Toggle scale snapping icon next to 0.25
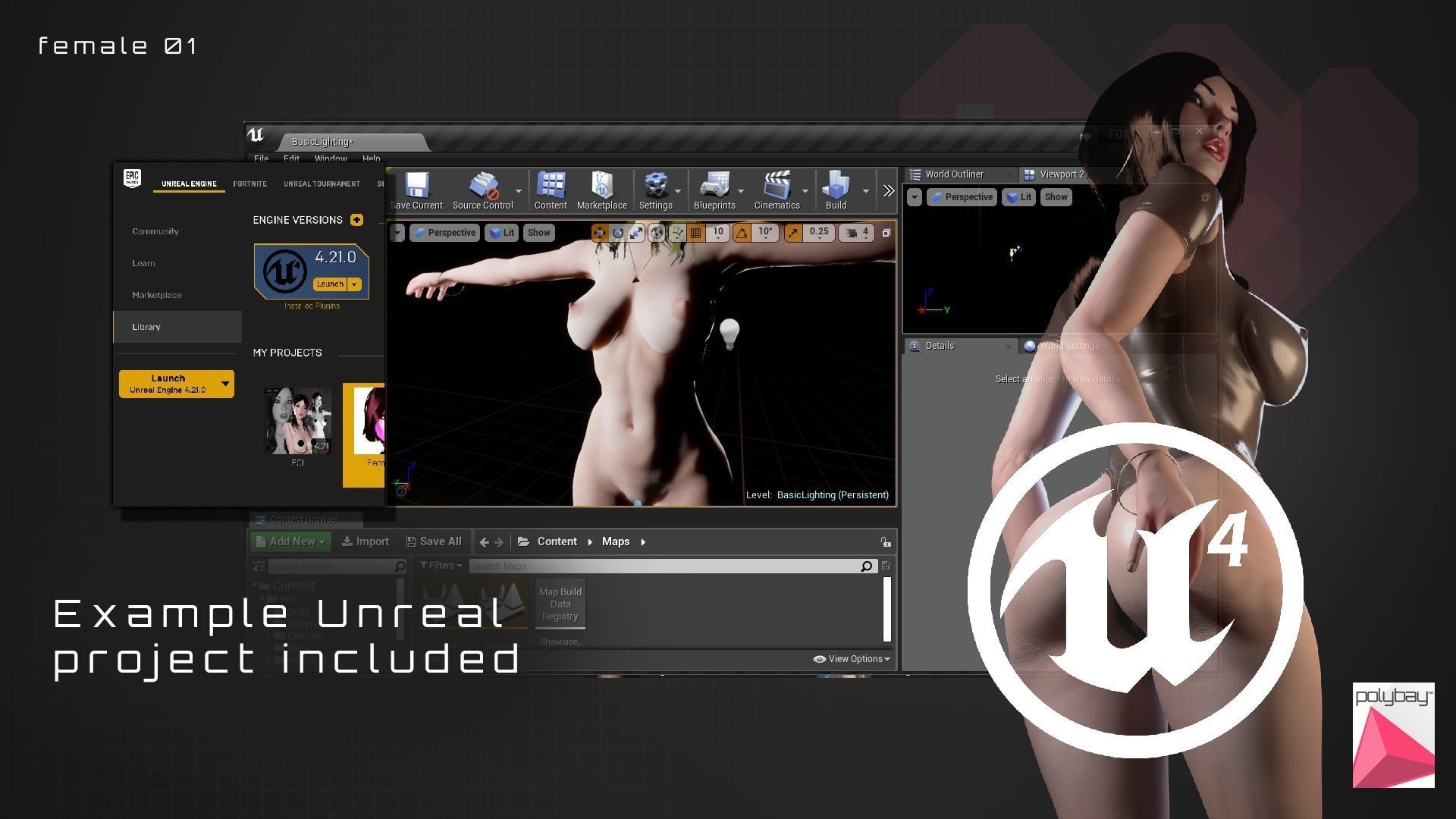Viewport: 1456px width, 819px height. click(793, 233)
